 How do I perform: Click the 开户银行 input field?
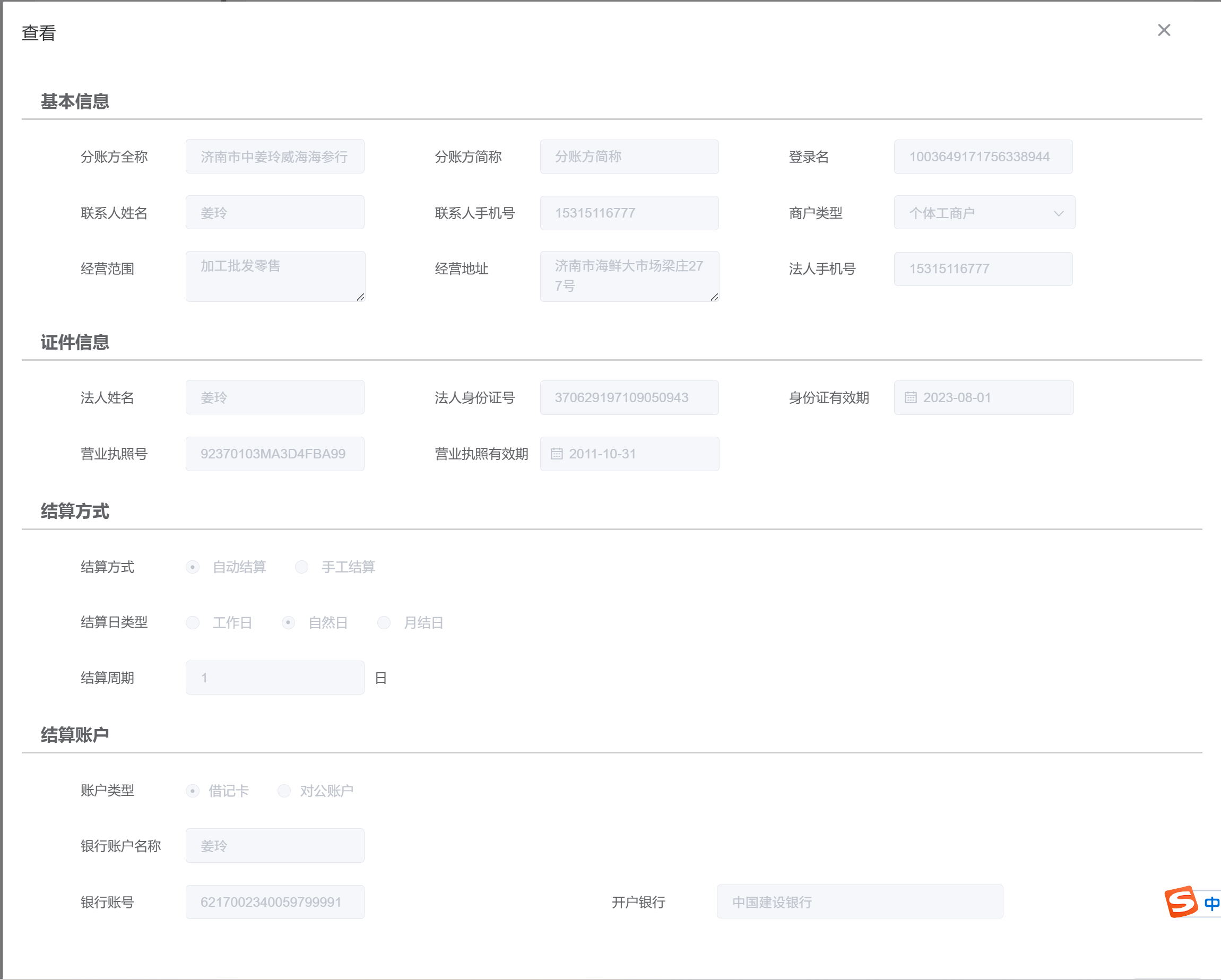pos(859,902)
